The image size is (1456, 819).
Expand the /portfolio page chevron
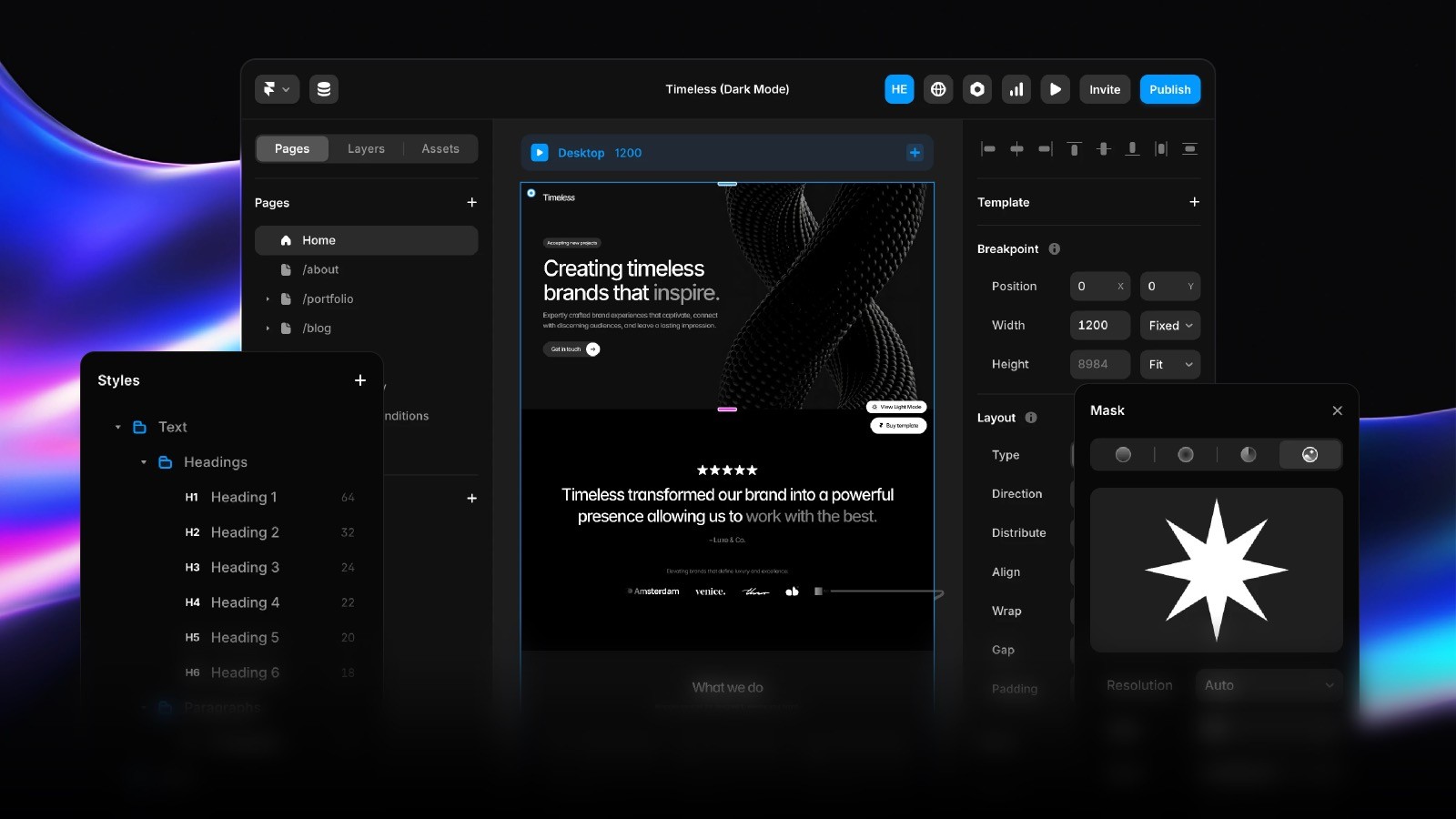[x=268, y=298]
